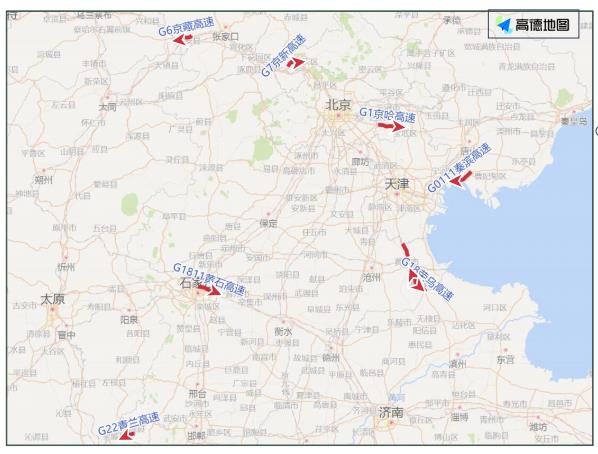This screenshot has height=454, width=598.
Task: Click the 东营 city label
Action: (x=505, y=359)
